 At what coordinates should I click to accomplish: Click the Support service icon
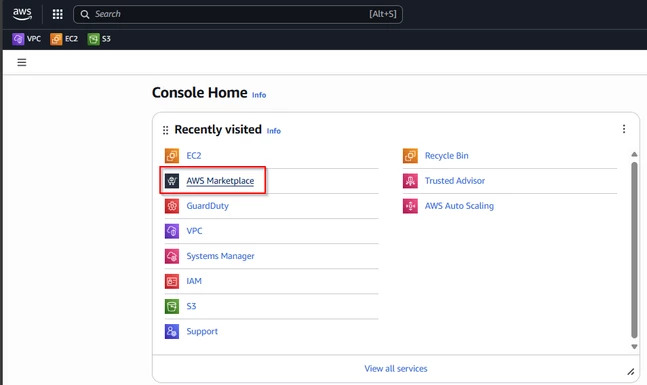click(x=172, y=331)
